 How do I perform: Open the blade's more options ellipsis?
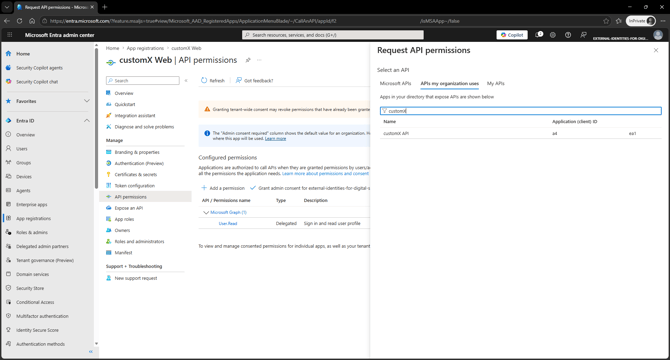pos(259,60)
